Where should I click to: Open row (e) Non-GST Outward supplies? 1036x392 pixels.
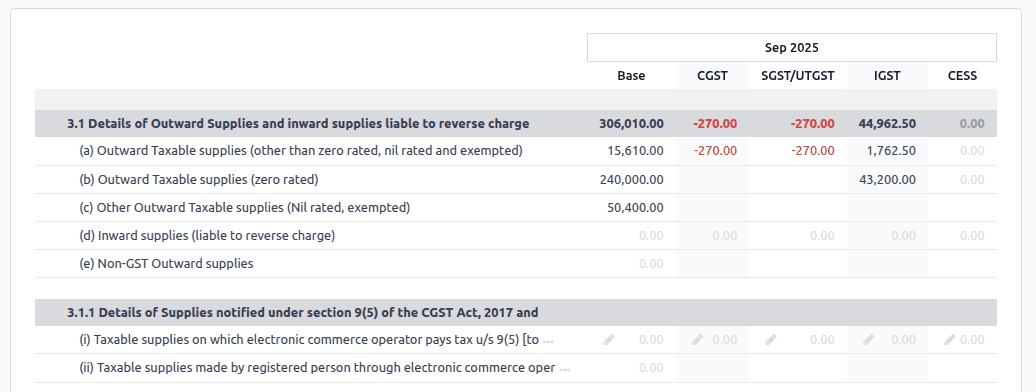[x=166, y=264]
